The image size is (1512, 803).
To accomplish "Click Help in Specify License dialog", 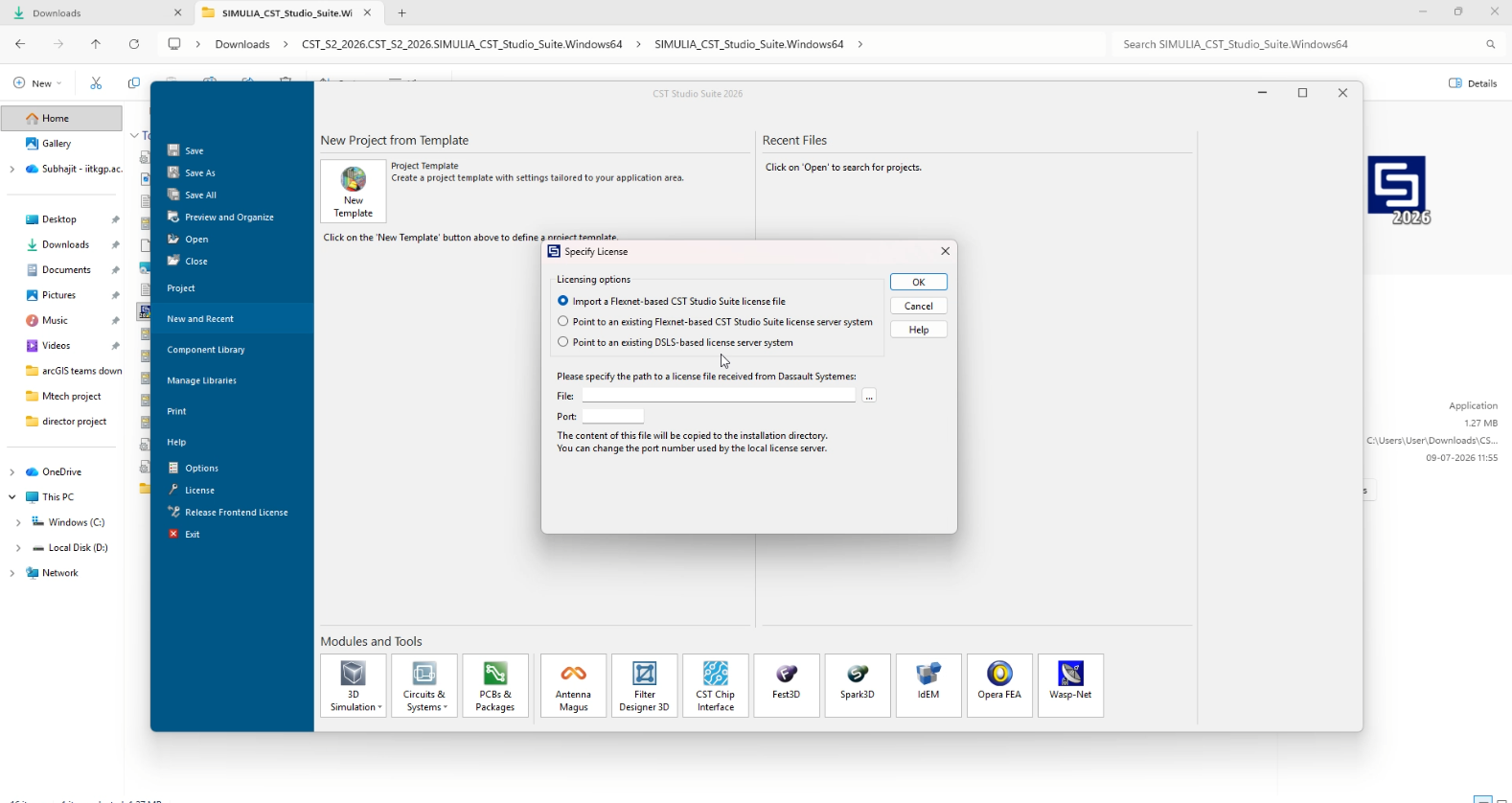I will click(x=918, y=330).
